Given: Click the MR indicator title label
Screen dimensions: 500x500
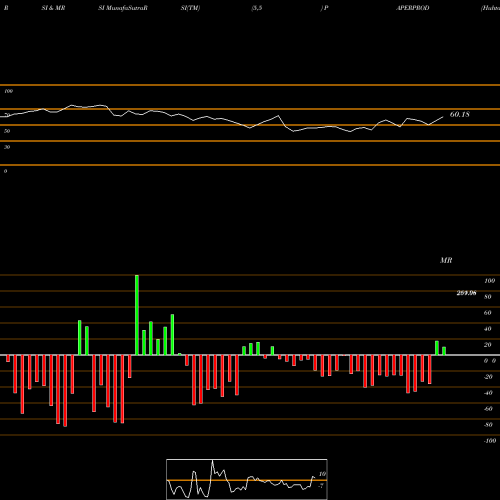Looking at the screenshot, I should [446, 260].
